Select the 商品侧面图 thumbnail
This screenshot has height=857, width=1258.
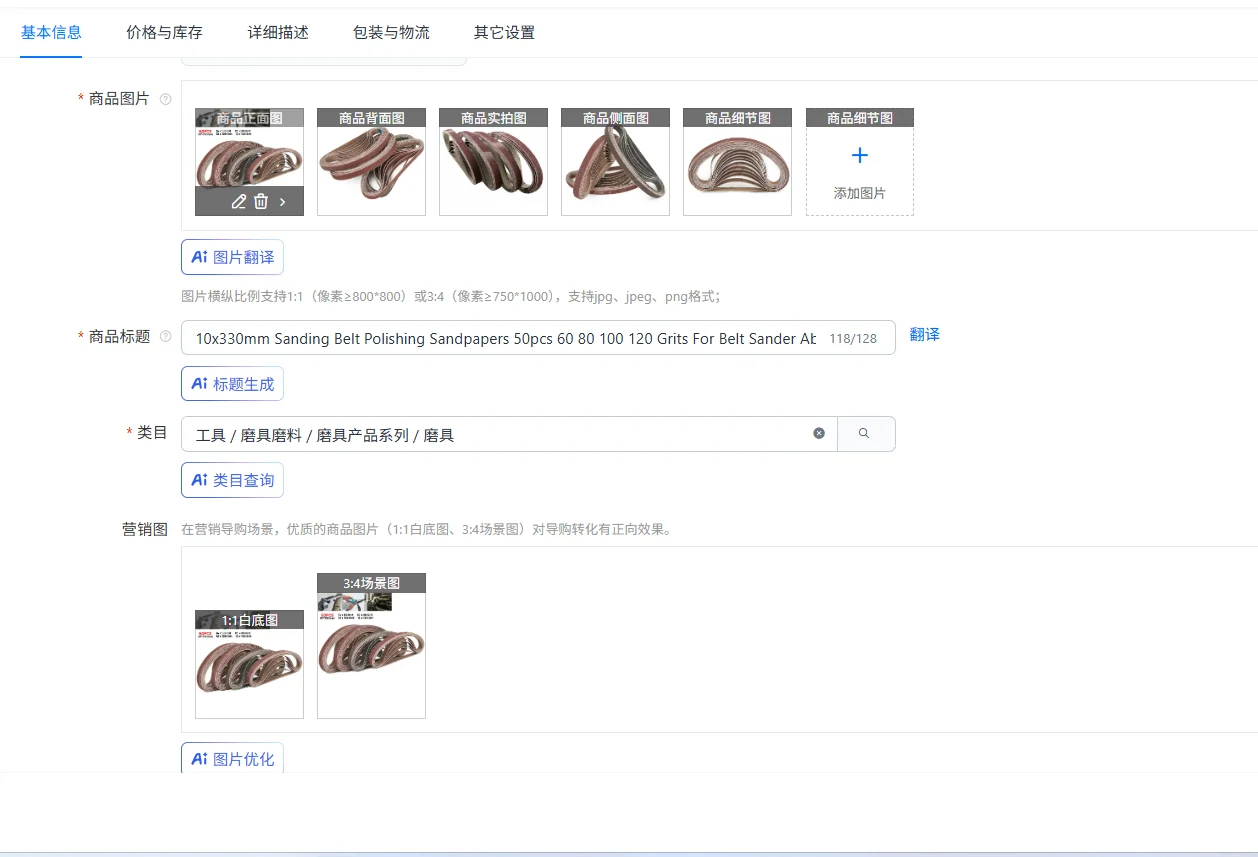[x=615, y=162]
